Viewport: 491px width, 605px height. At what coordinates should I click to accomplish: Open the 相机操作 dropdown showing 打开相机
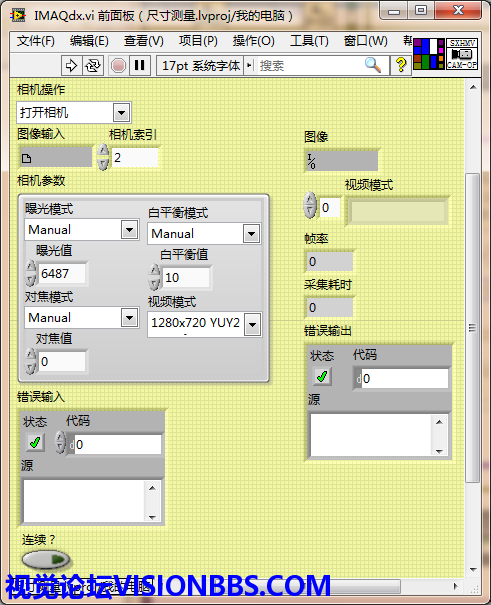pos(74,113)
